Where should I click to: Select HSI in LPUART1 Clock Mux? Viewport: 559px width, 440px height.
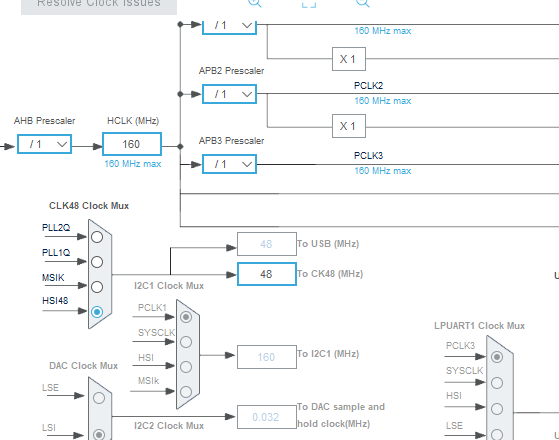(497, 409)
